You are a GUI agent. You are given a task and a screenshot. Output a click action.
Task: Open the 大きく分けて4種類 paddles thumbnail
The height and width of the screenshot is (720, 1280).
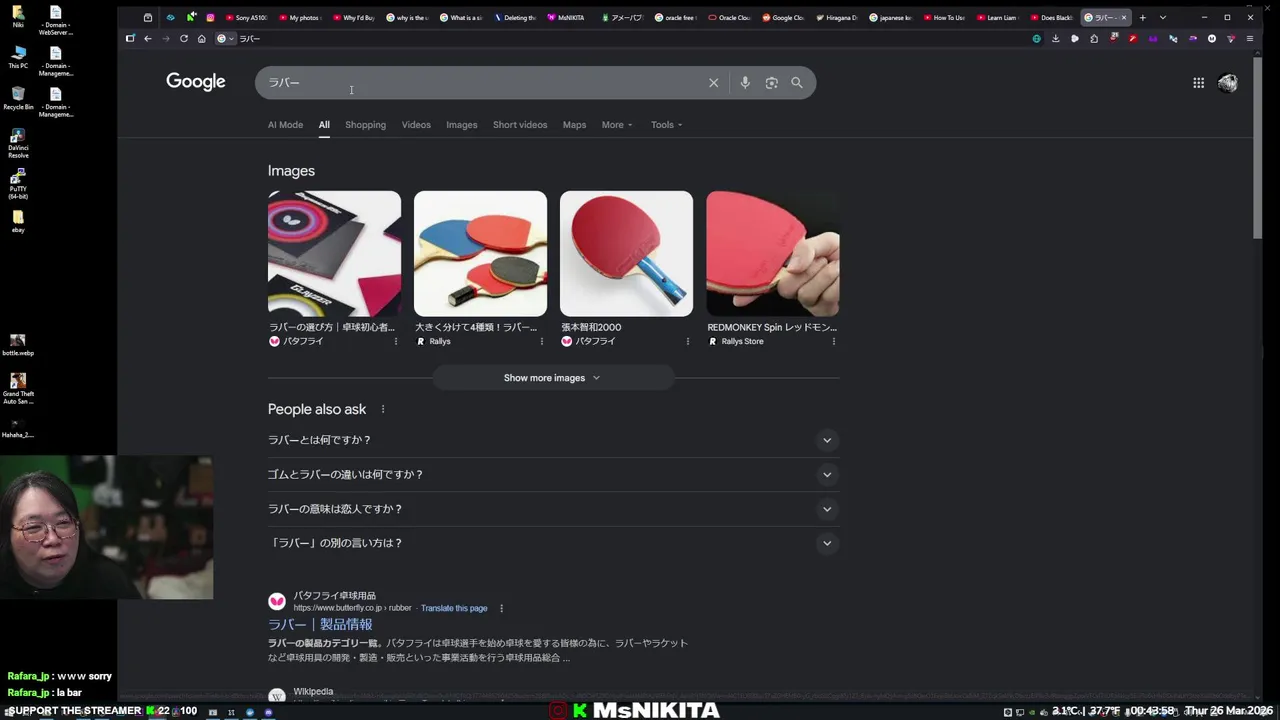[x=480, y=254]
